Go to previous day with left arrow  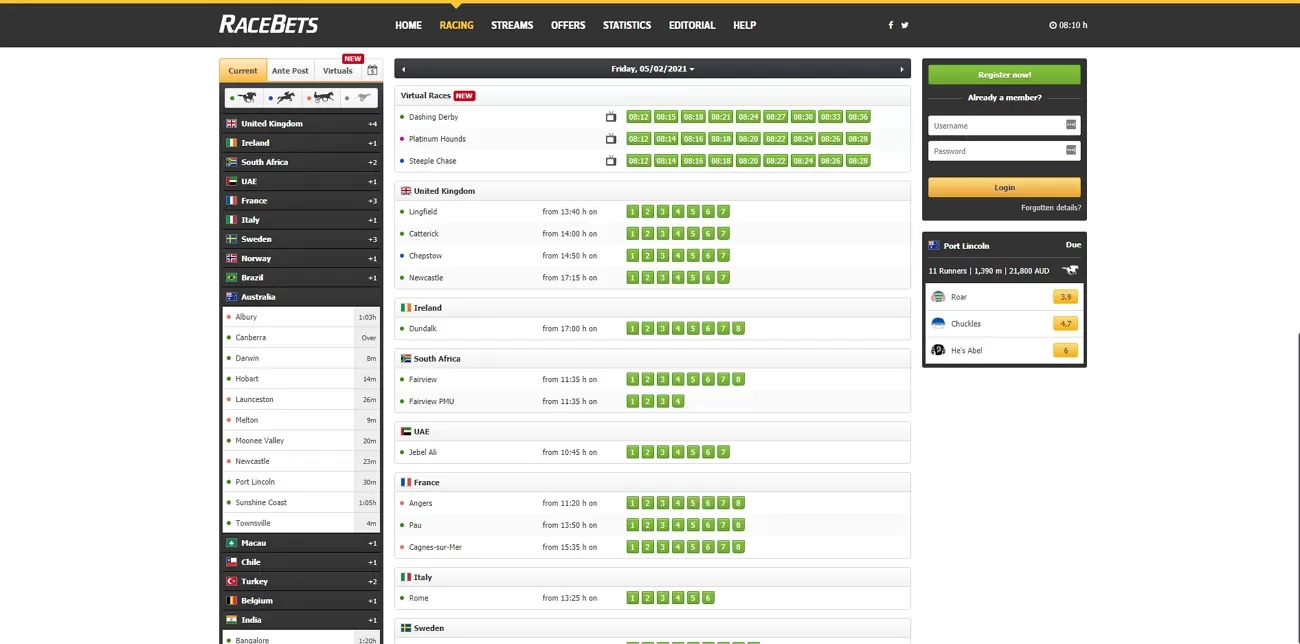point(404,69)
